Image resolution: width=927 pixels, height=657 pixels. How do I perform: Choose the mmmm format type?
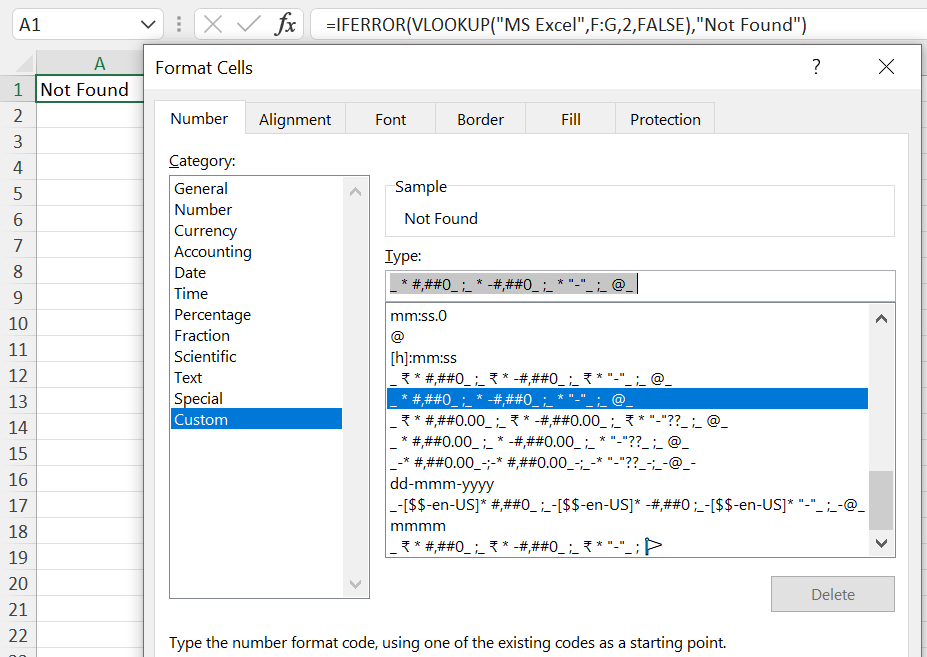point(627,526)
